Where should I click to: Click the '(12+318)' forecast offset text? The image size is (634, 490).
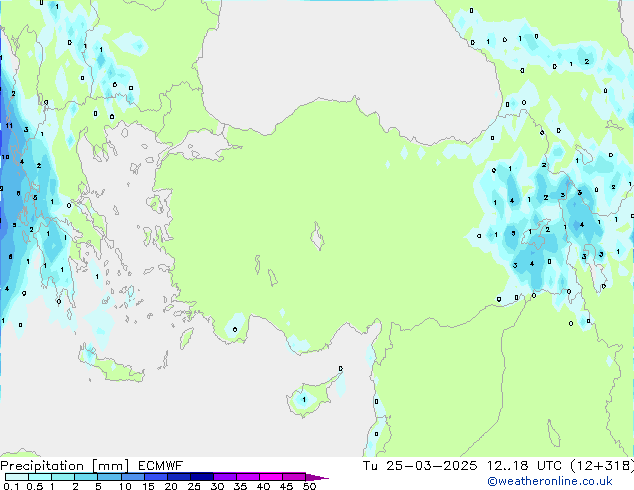(602, 466)
